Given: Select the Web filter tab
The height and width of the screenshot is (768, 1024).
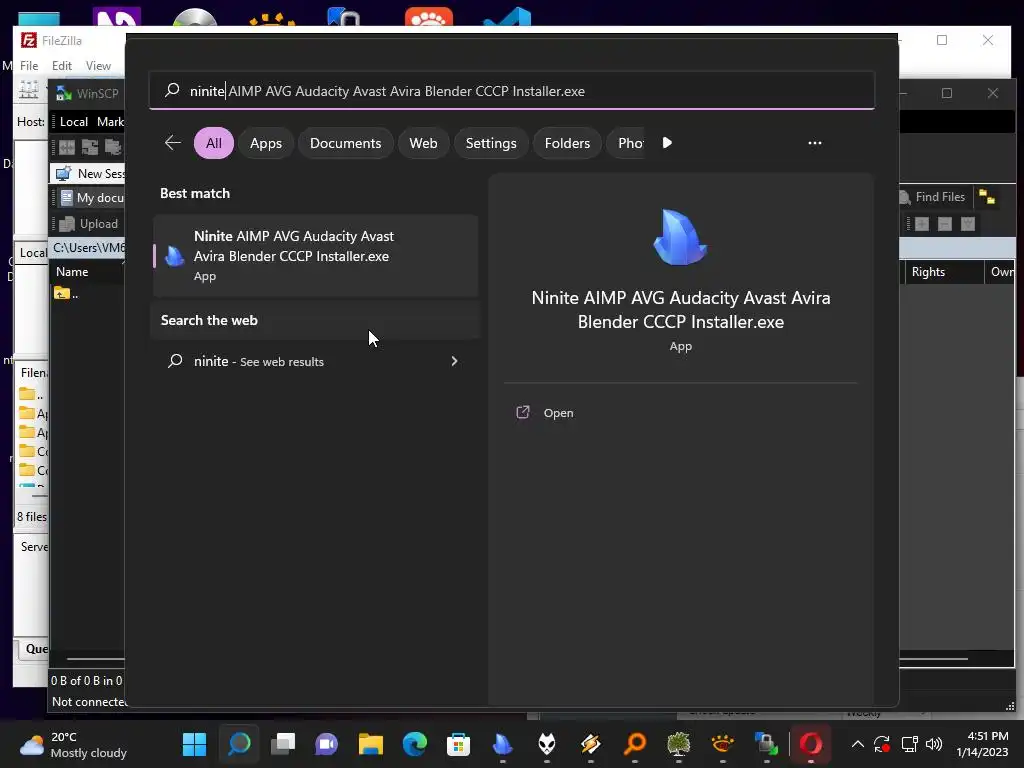Looking at the screenshot, I should point(423,143).
